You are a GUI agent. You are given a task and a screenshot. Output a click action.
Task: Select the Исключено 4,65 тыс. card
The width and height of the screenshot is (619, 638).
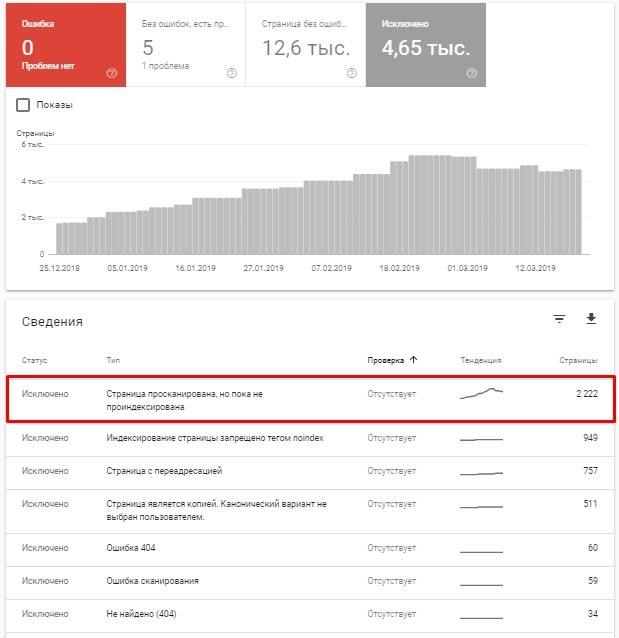pyautogui.click(x=426, y=45)
